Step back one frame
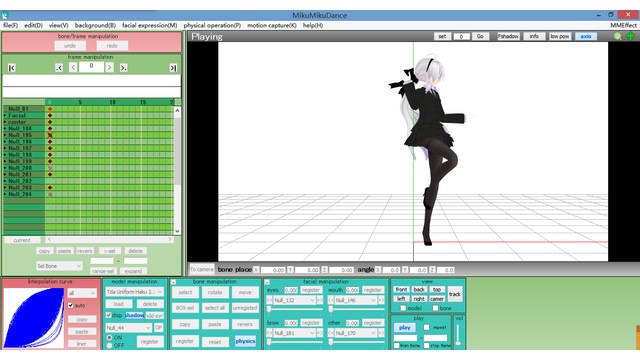 pyautogui.click(x=73, y=67)
